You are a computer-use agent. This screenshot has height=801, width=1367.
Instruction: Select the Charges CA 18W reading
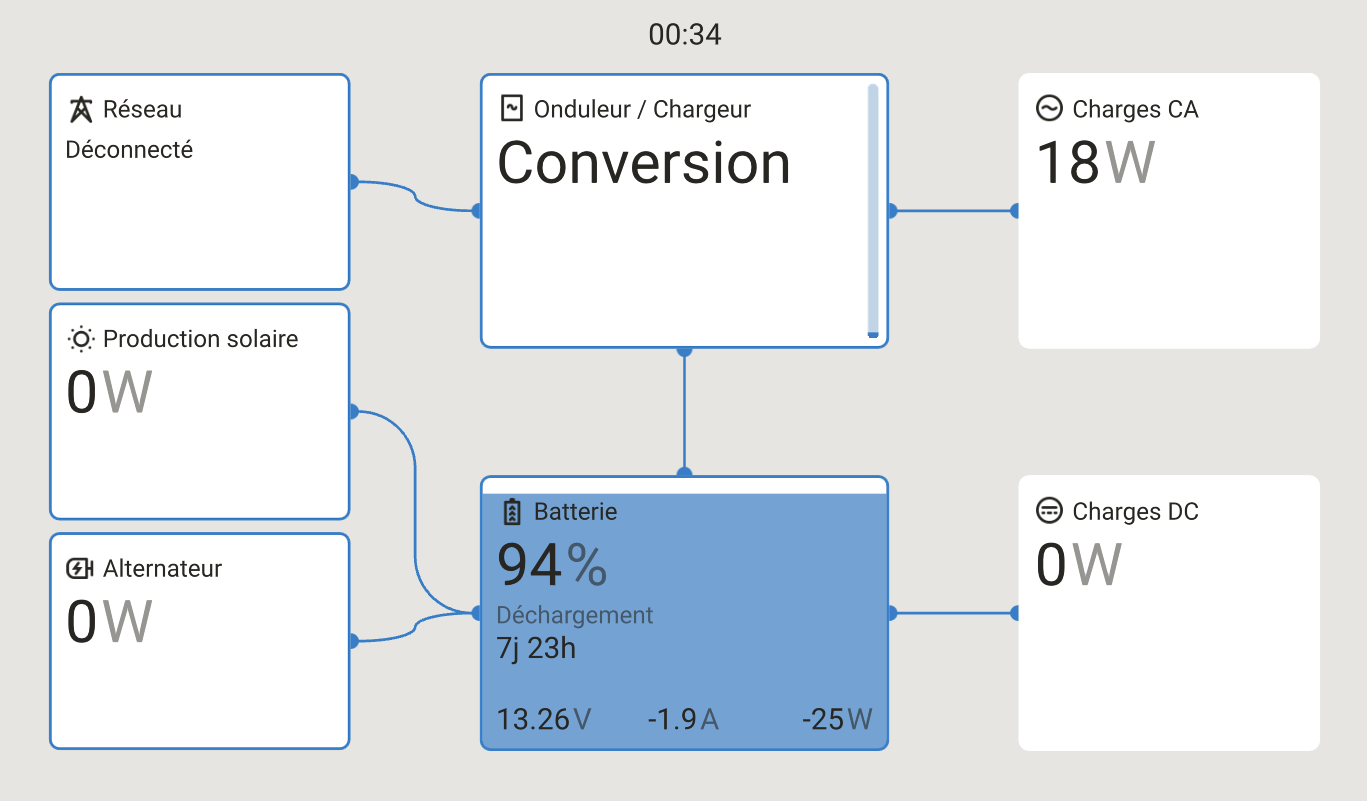pos(1095,163)
